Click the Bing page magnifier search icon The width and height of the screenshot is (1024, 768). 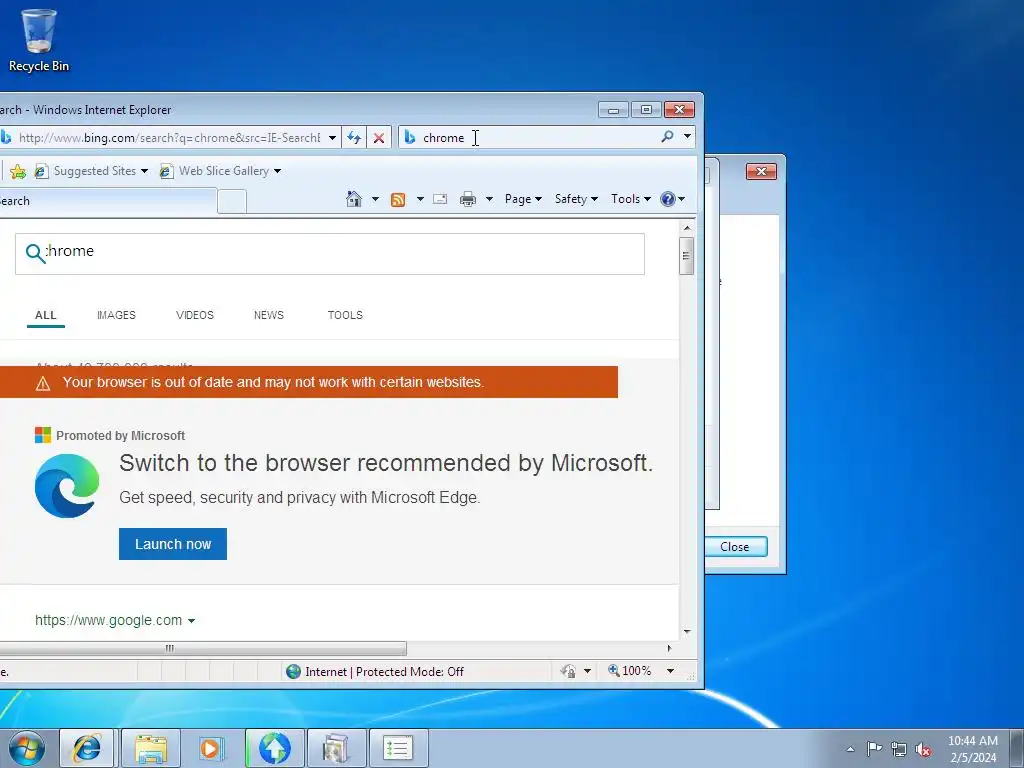35,253
